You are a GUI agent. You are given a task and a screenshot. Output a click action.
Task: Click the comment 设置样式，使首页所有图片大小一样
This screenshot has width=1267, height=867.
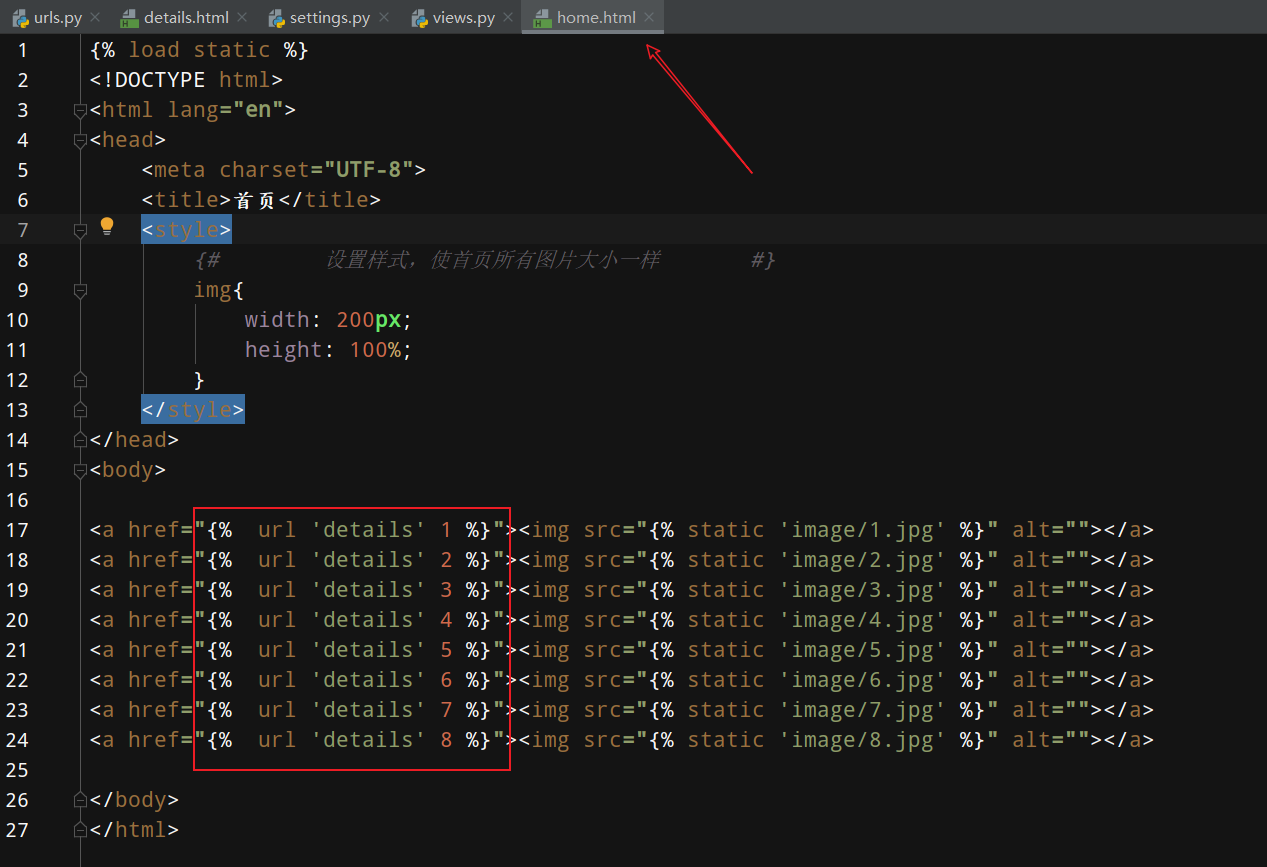click(x=493, y=260)
